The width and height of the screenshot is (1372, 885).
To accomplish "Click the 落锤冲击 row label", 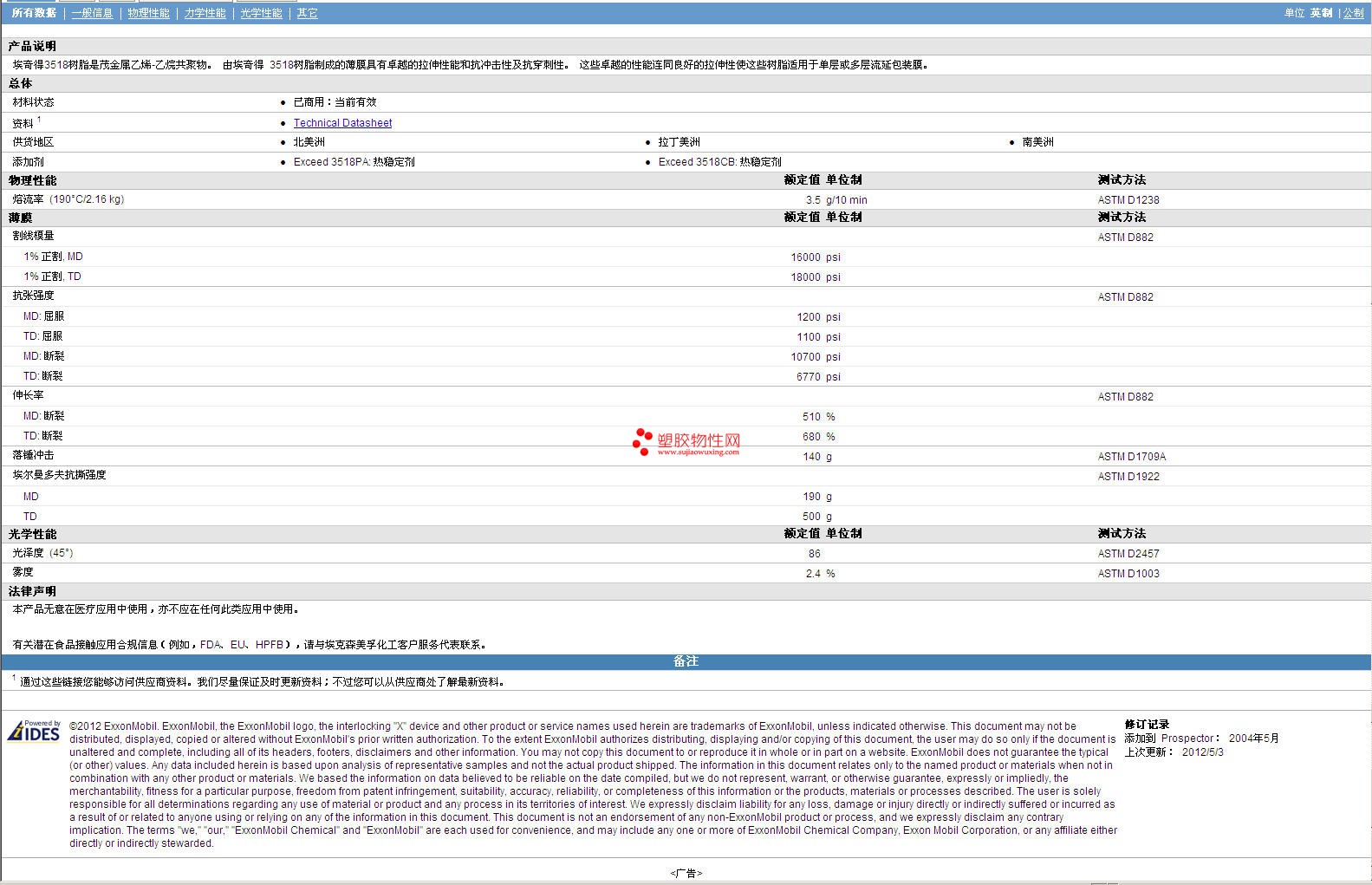I will pos(33,455).
